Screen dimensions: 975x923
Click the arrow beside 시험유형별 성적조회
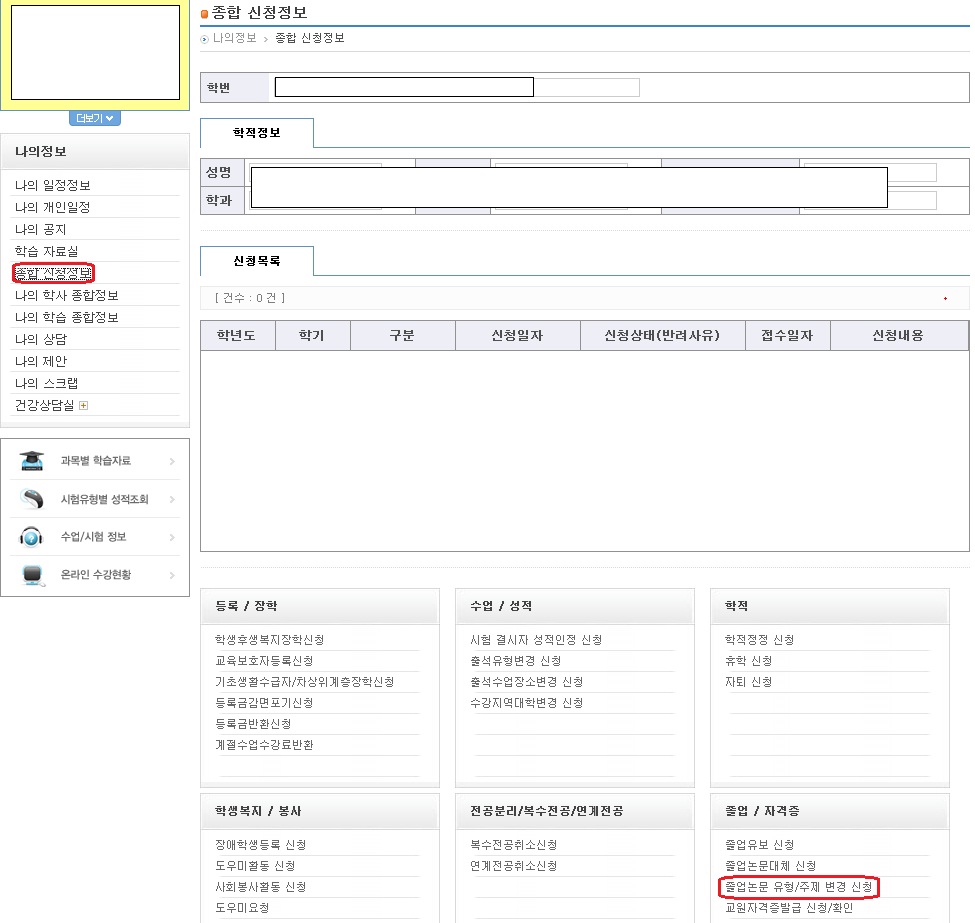[172, 499]
